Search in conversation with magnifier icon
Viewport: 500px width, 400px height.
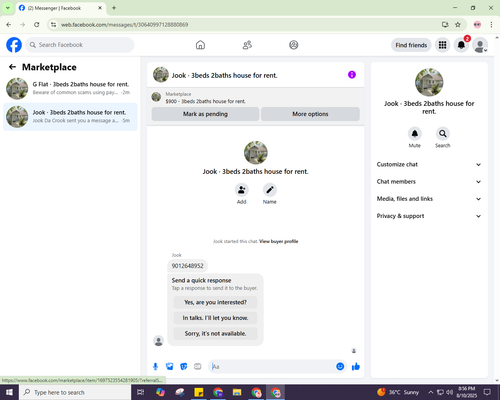pos(443,134)
